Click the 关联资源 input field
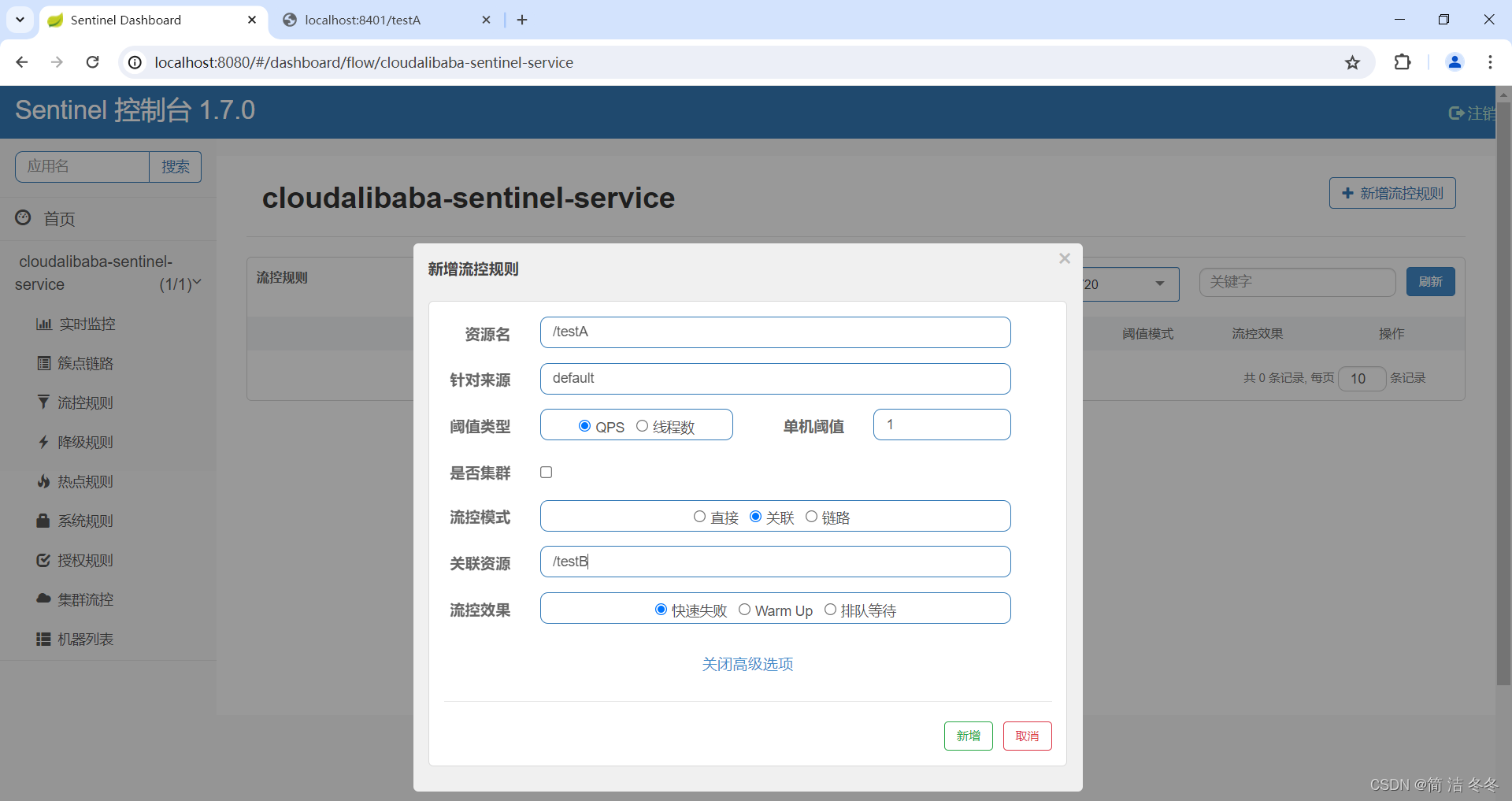Screen dimensions: 1512x801 (x=775, y=562)
